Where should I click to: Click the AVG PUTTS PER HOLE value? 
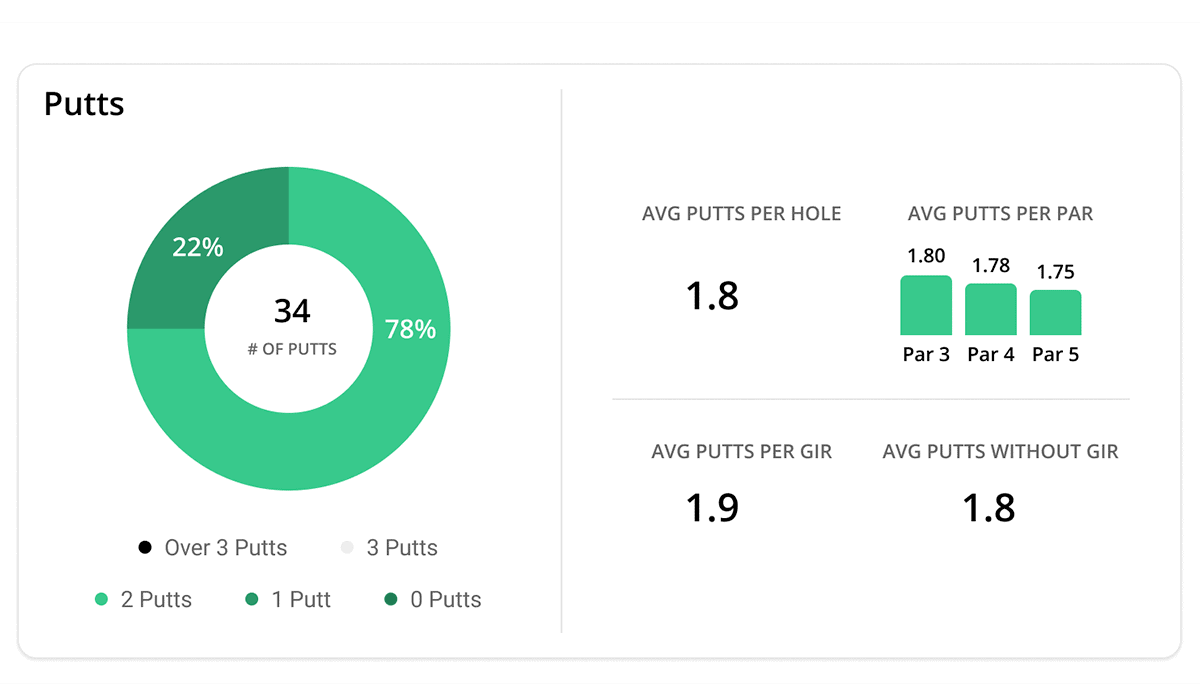coord(712,297)
